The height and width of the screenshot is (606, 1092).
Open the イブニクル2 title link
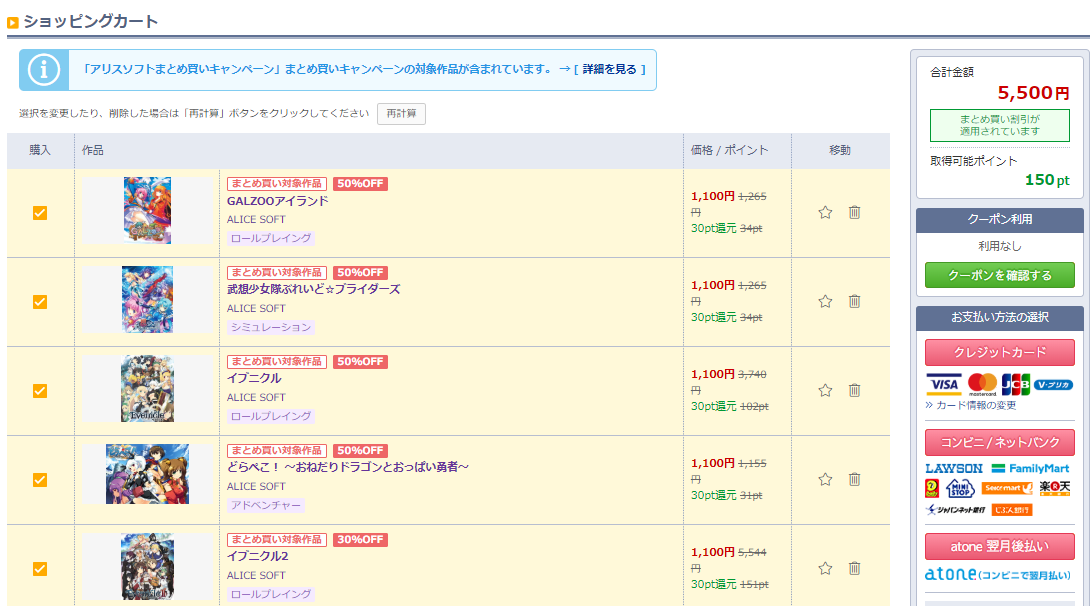258,557
